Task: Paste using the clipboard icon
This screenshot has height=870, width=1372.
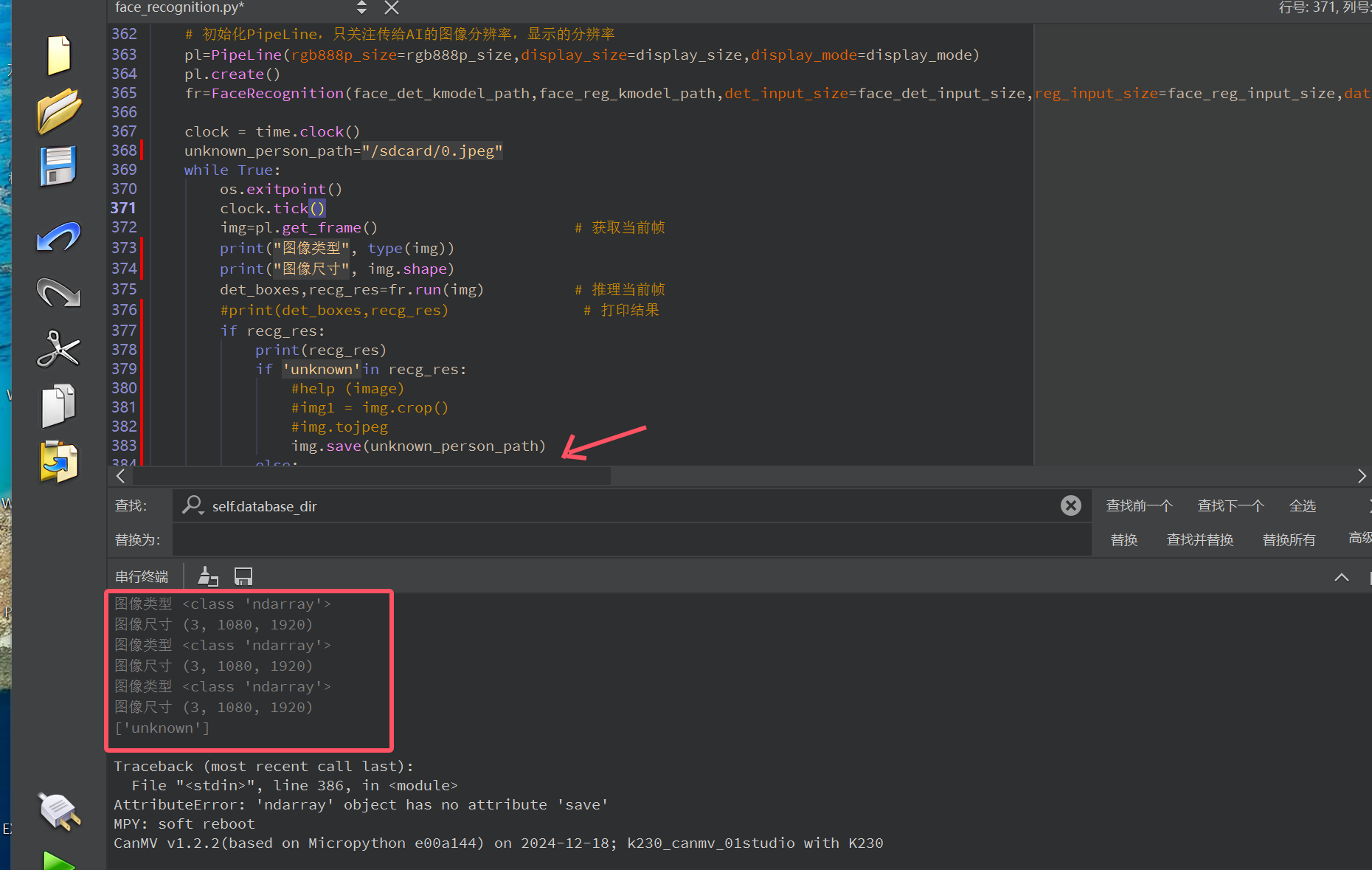Action: (x=58, y=462)
